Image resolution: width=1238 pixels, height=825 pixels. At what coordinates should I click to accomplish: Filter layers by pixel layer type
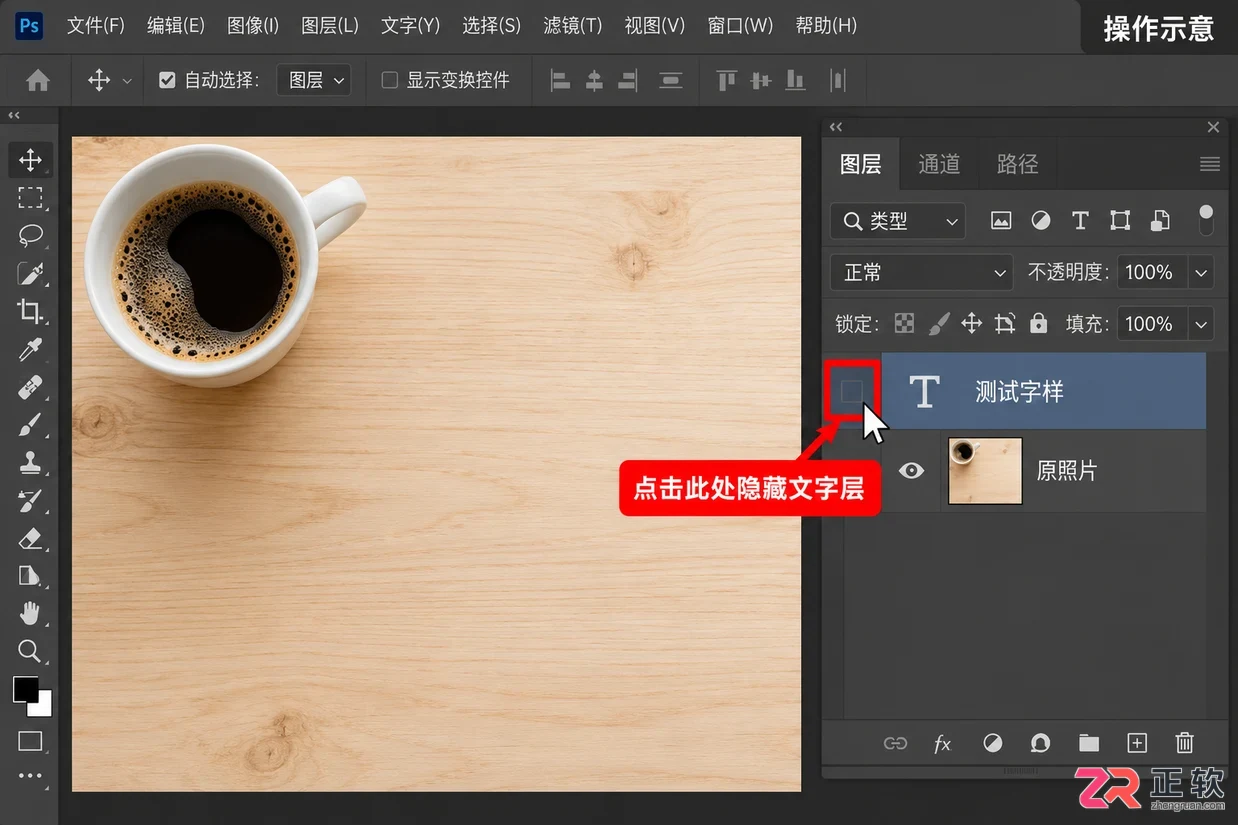[x=1001, y=221]
